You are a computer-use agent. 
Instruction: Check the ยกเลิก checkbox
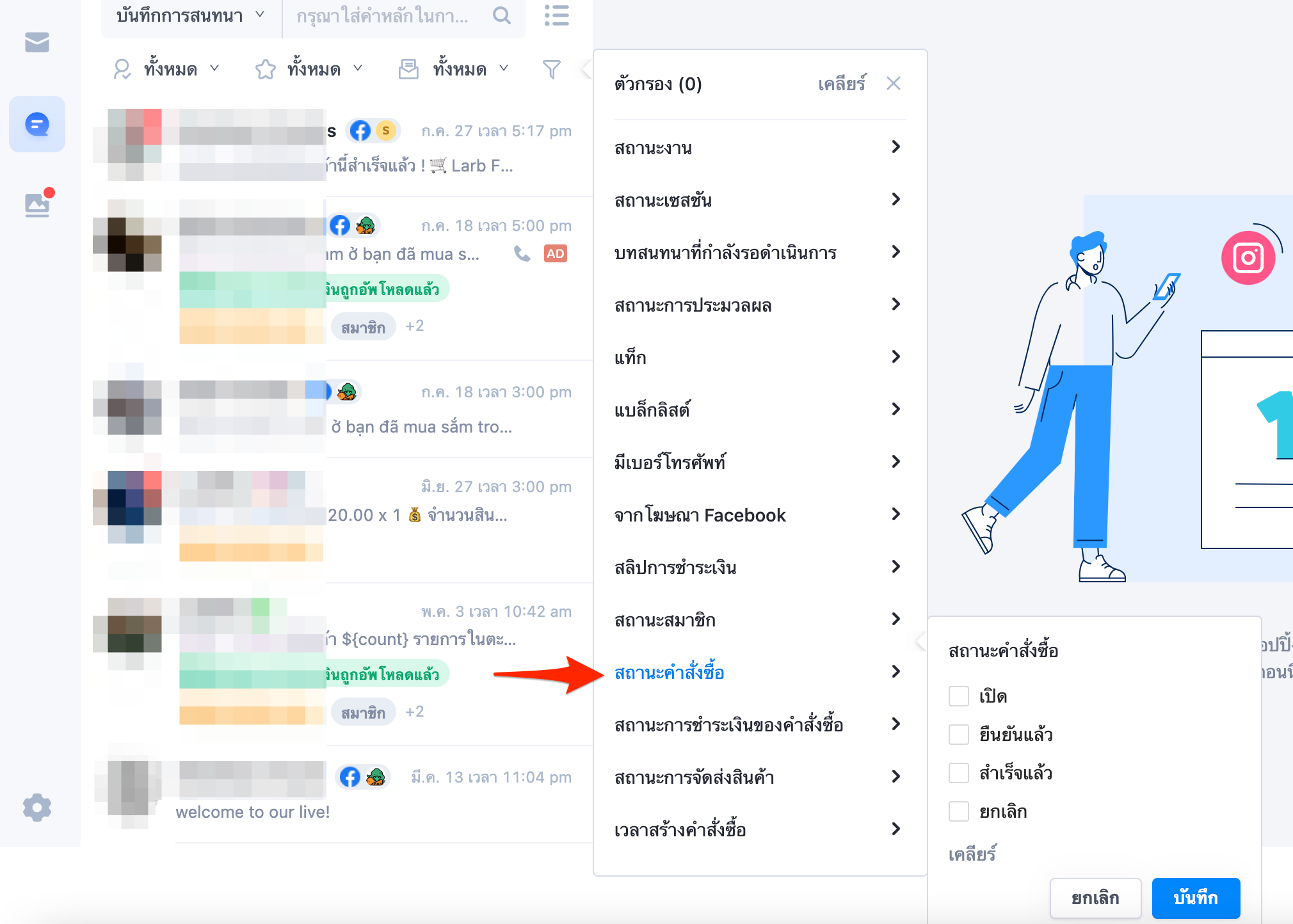[959, 811]
